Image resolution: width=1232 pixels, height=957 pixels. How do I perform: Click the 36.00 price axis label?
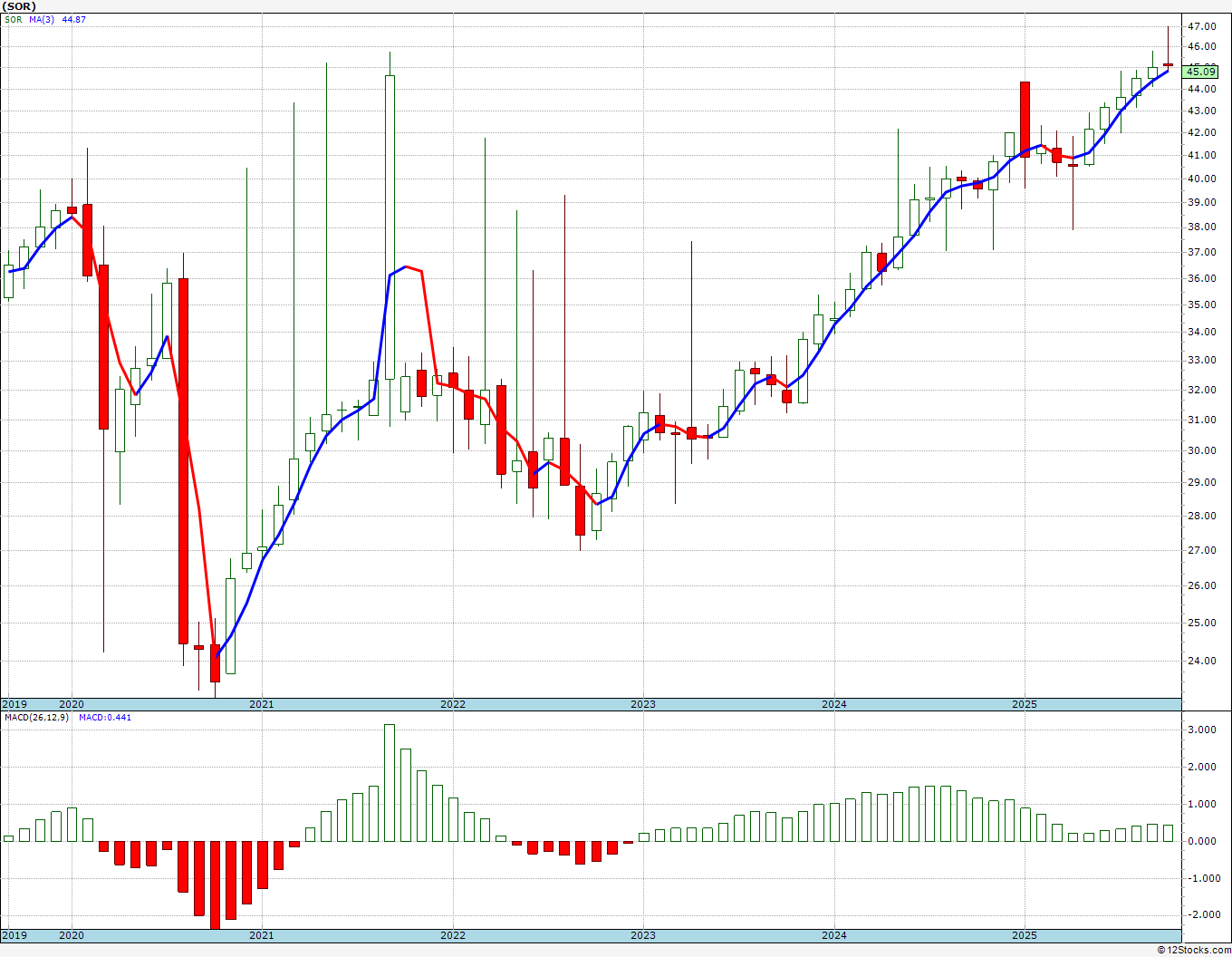1202,279
